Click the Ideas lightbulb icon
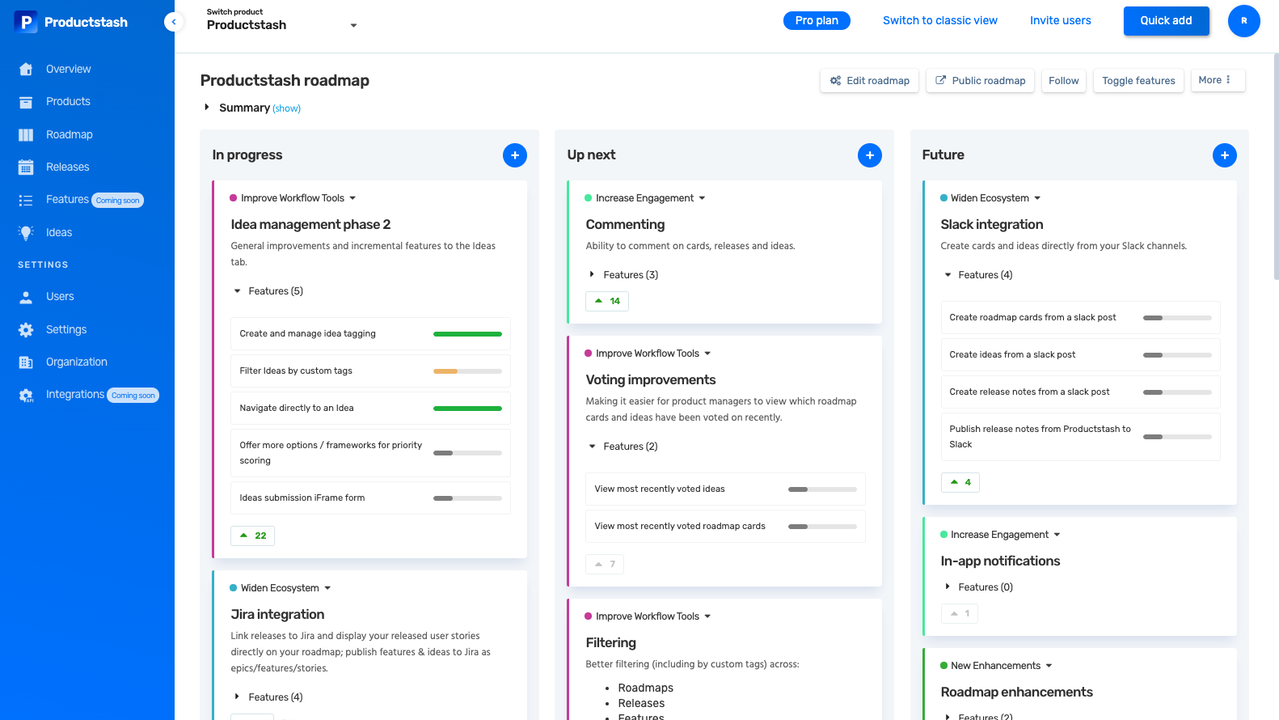1279x720 pixels. (x=26, y=232)
